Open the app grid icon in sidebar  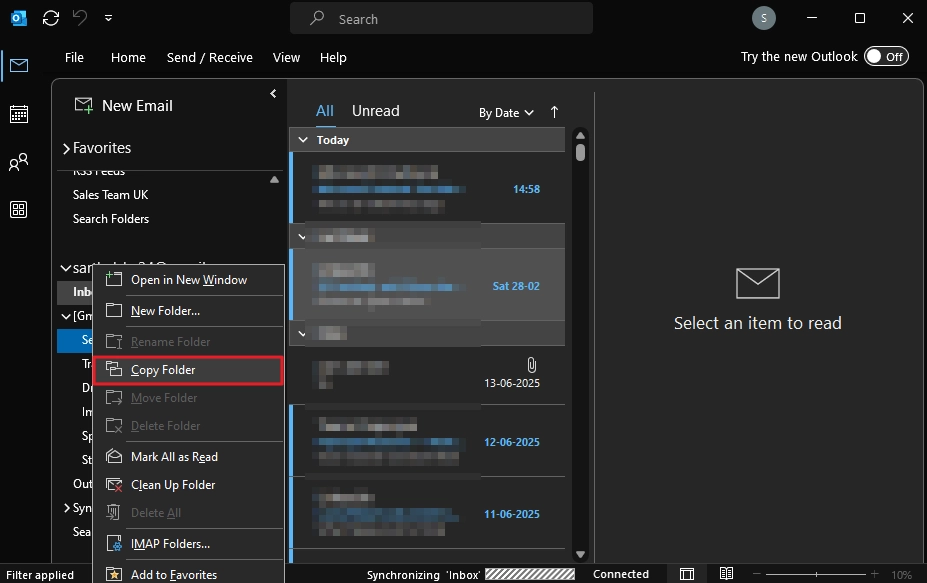(18, 210)
